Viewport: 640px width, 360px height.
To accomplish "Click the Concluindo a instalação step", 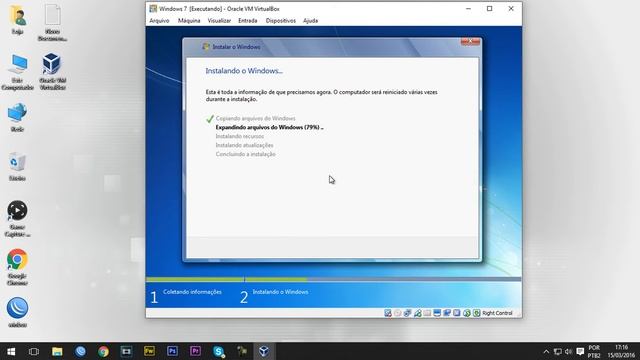I will click(246, 154).
